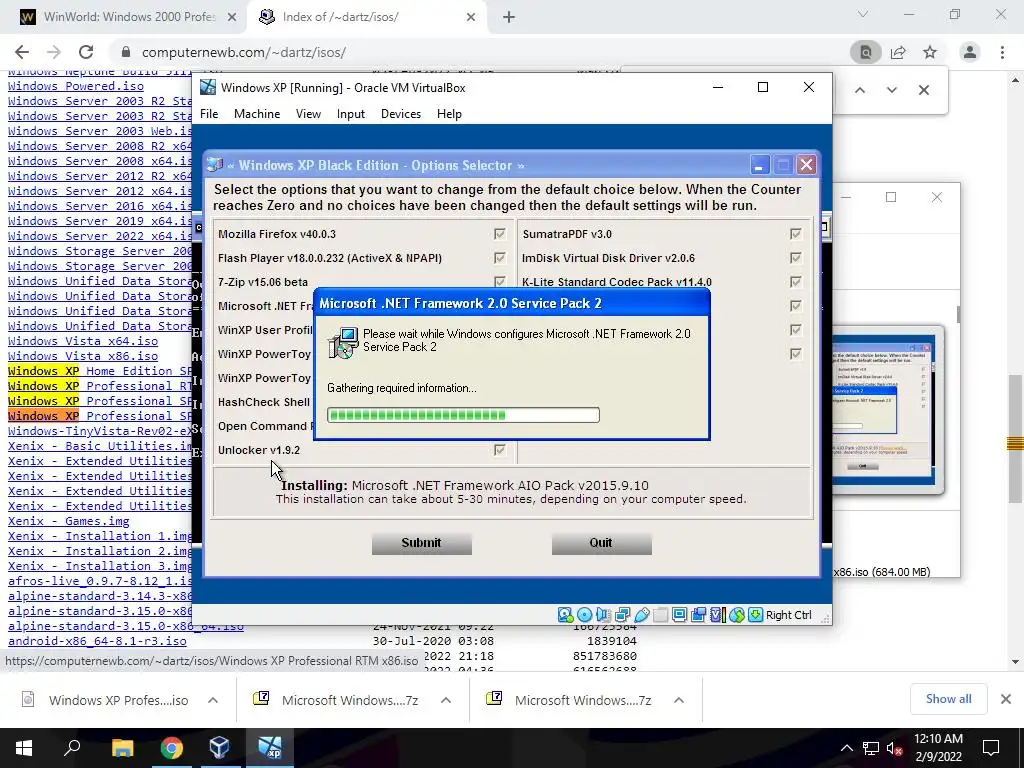The image size is (1024, 768).
Task: Click the VirtualBox Manager cube taskbar icon
Action: coord(219,748)
